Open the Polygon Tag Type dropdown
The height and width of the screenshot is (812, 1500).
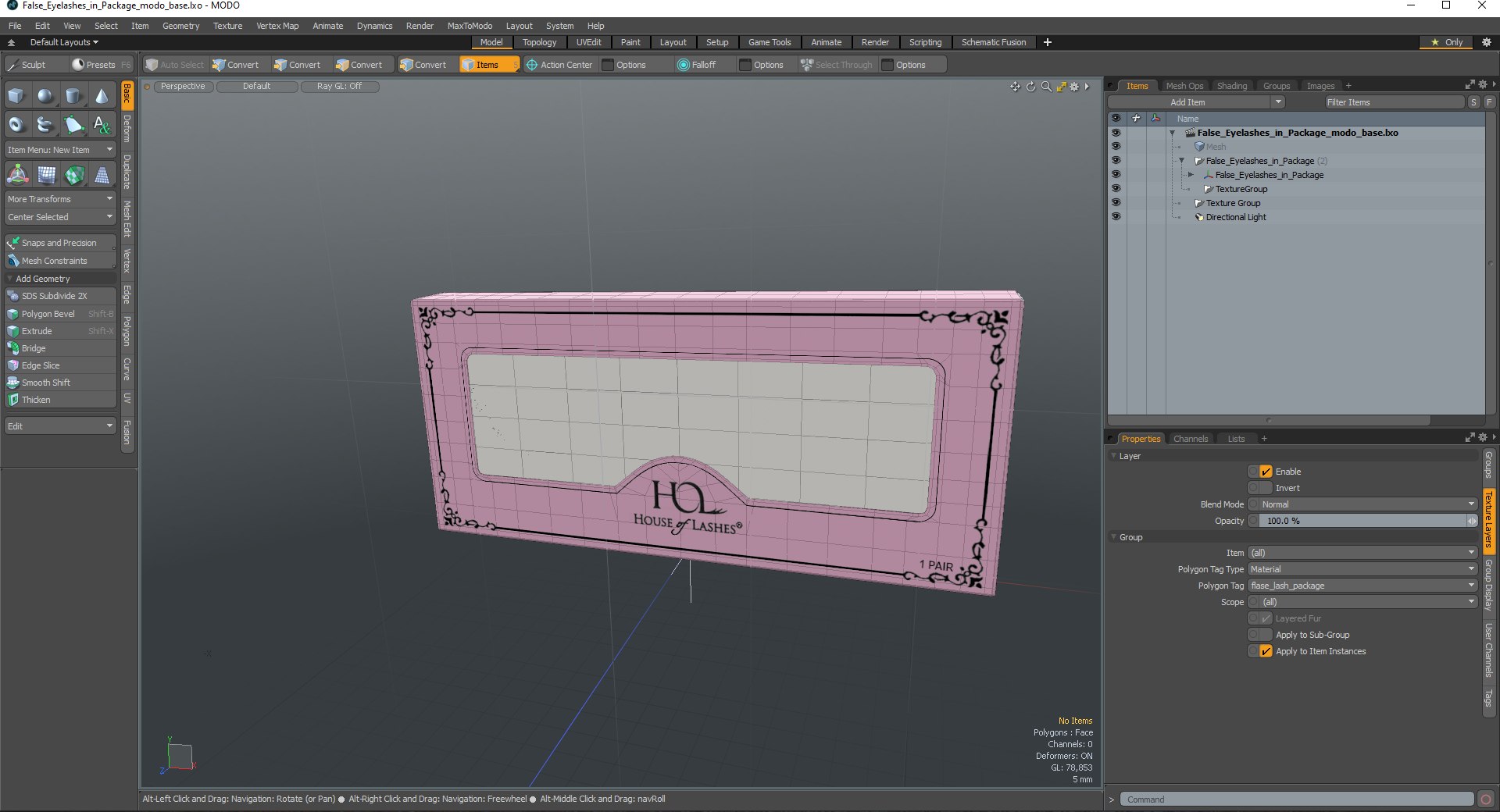click(x=1362, y=569)
